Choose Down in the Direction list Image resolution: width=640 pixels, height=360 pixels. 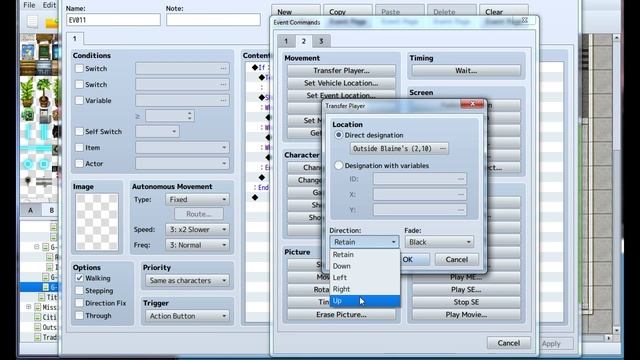click(364, 266)
